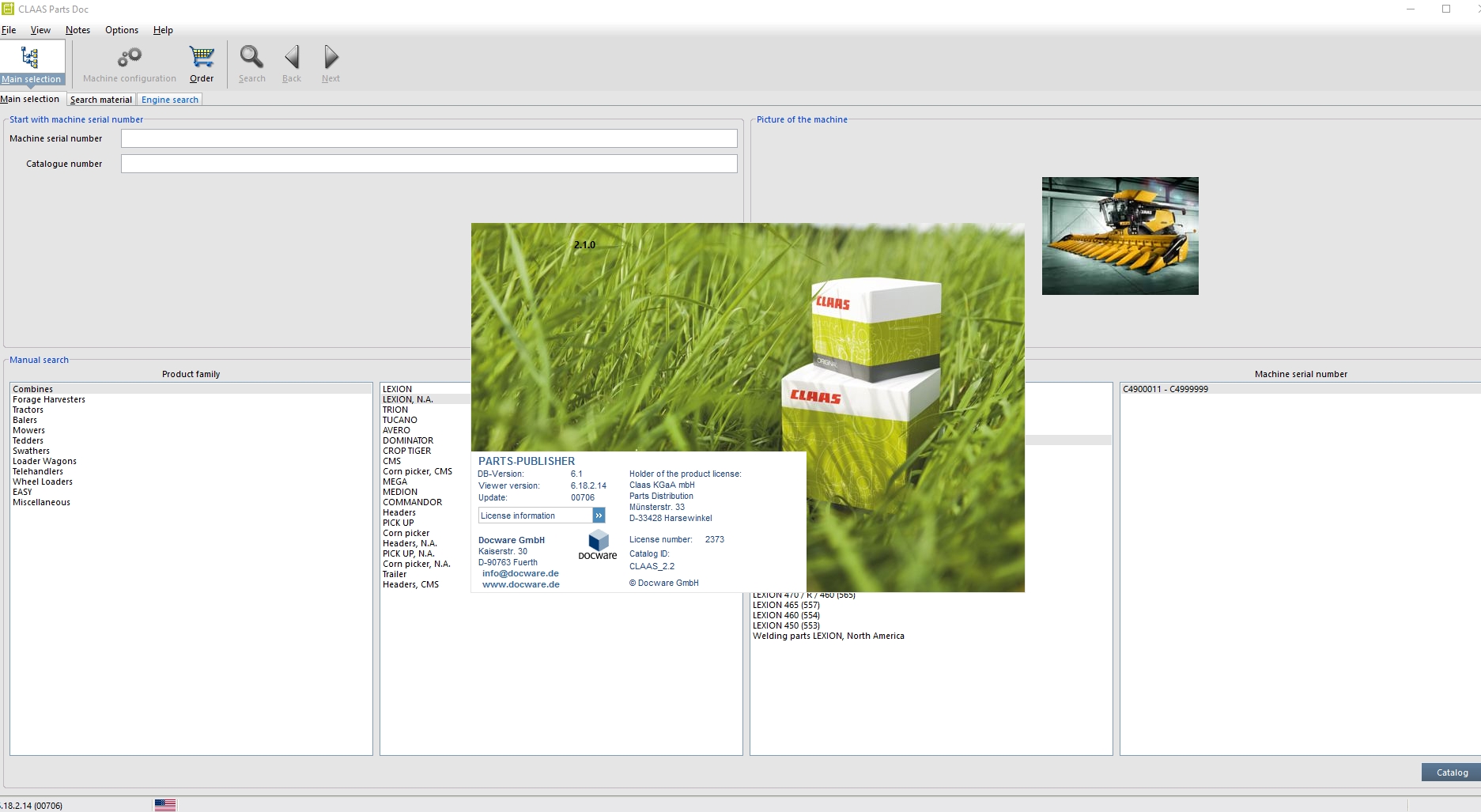Open the Help menu
Screen dimensions: 1481x812
[163, 30]
